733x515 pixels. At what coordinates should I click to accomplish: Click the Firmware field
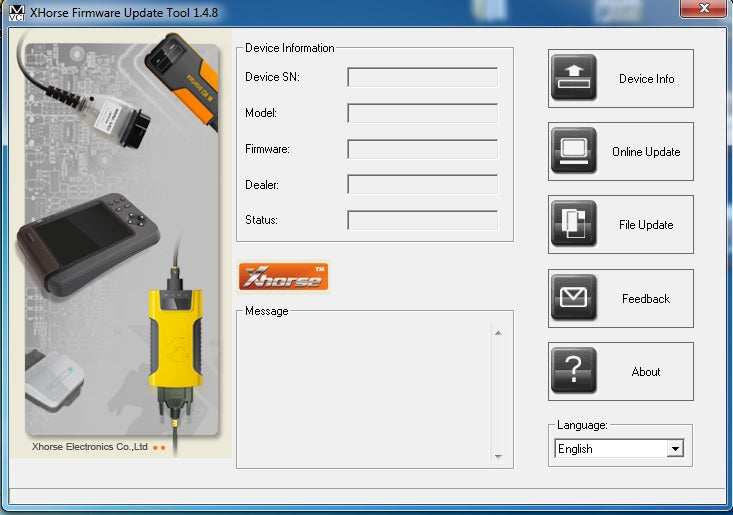[x=423, y=149]
